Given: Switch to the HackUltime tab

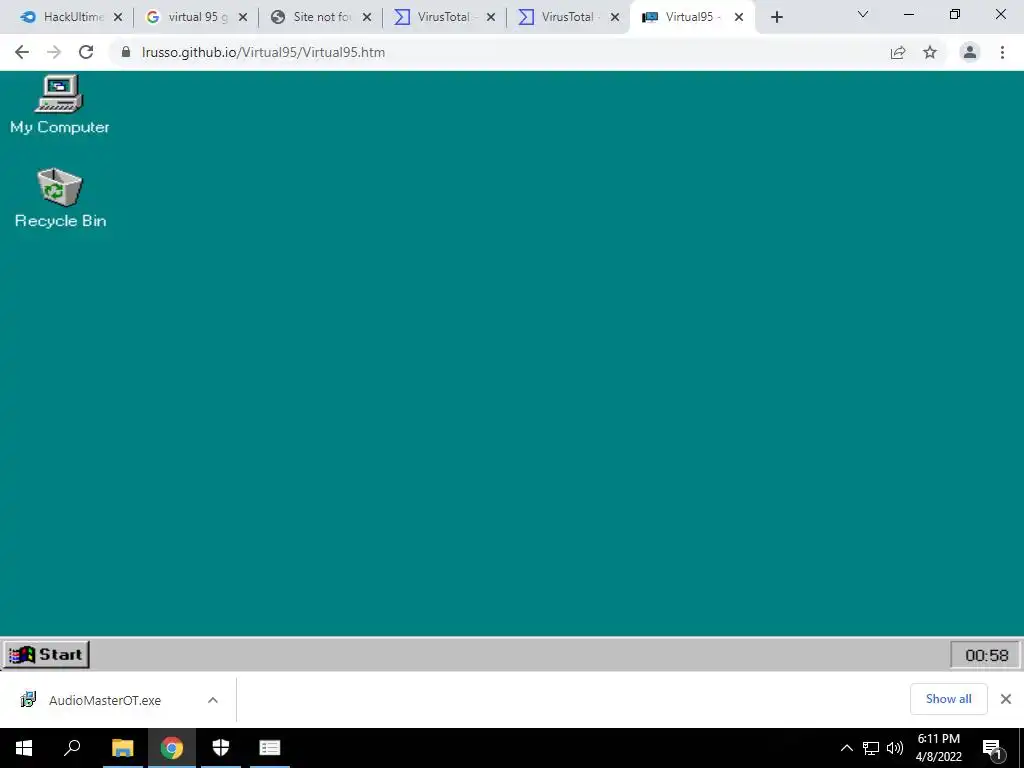Looking at the screenshot, I should [x=69, y=17].
